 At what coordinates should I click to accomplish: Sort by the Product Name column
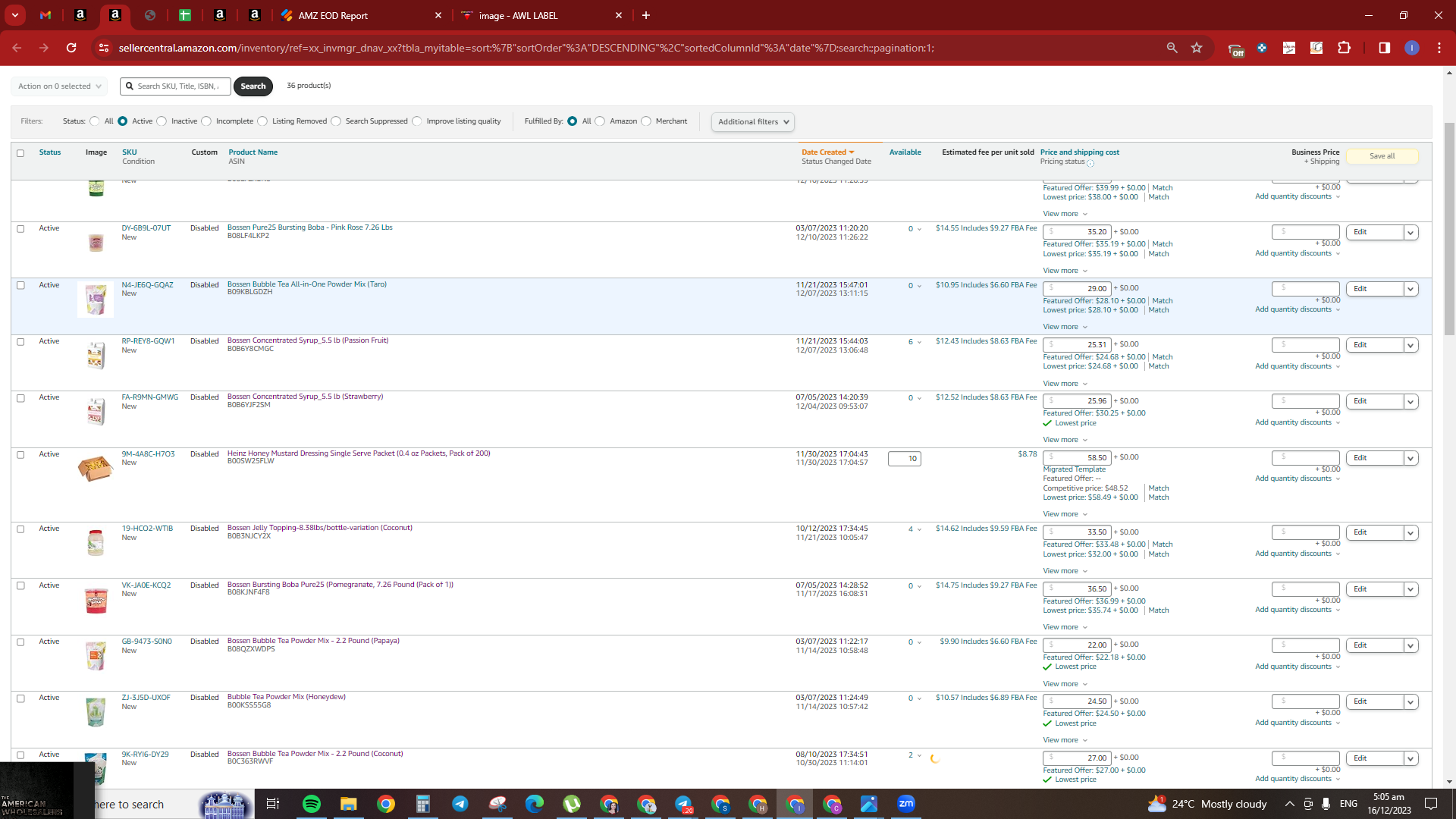click(253, 152)
